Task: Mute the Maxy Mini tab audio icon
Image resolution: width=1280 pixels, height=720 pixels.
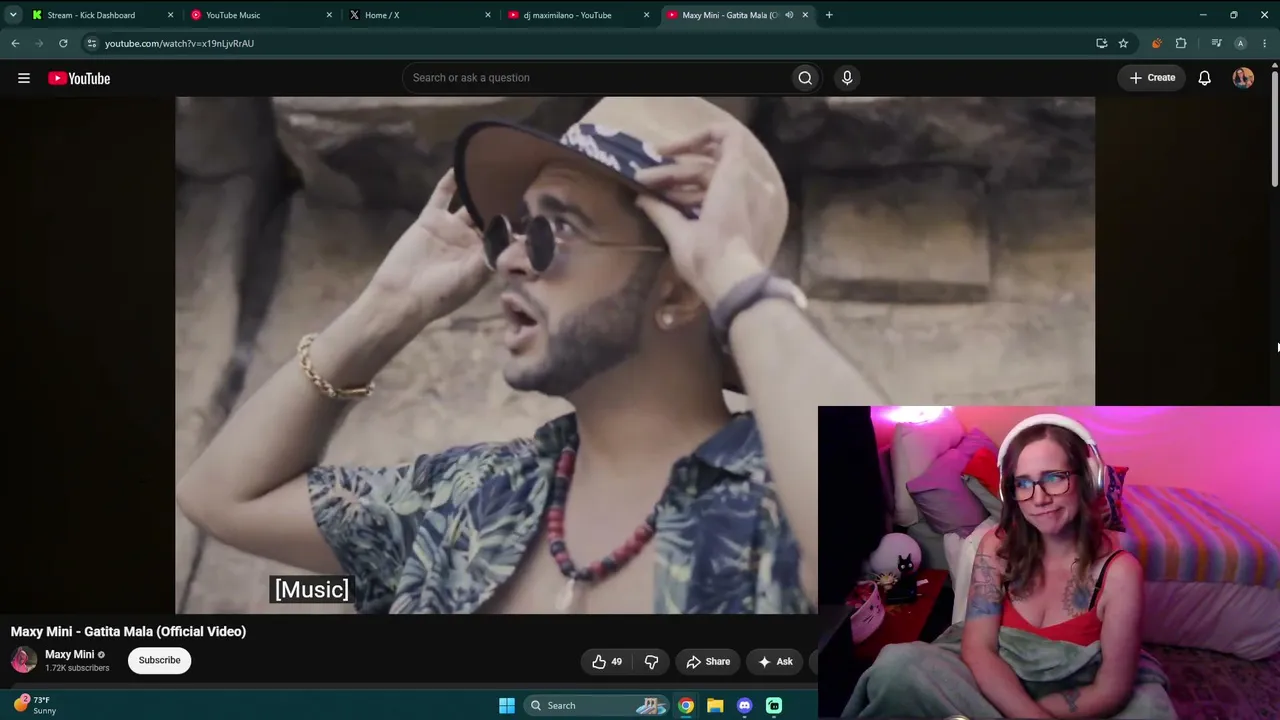Action: click(789, 15)
